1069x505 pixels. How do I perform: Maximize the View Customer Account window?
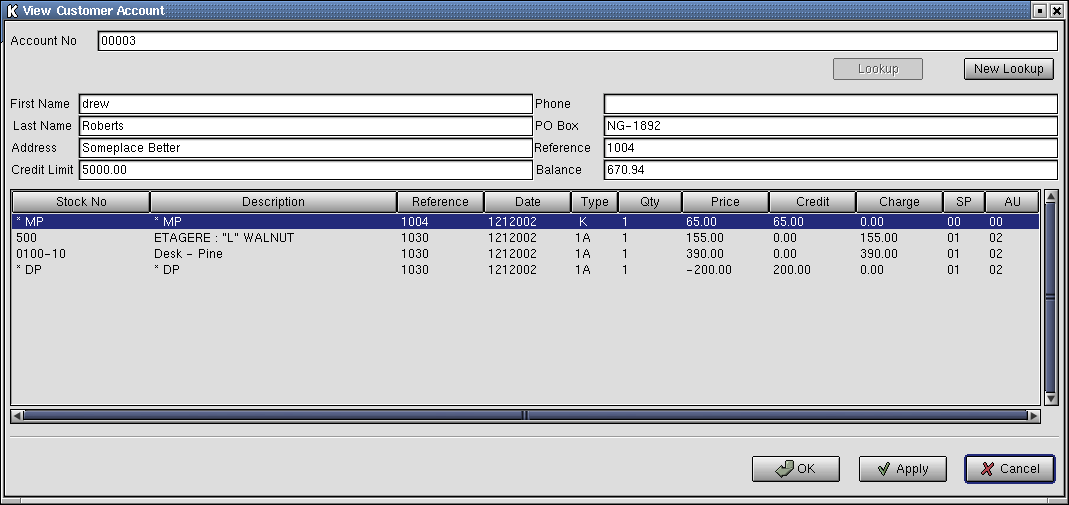tap(1040, 10)
